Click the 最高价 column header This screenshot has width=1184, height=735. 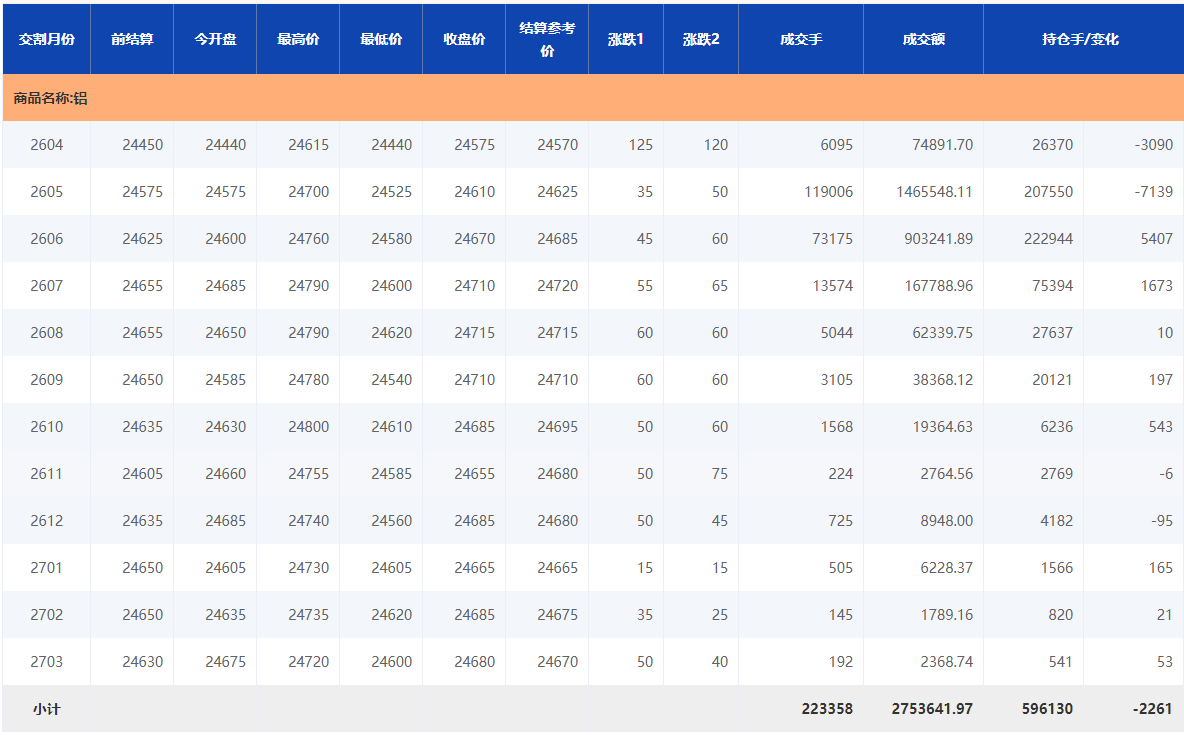(298, 39)
